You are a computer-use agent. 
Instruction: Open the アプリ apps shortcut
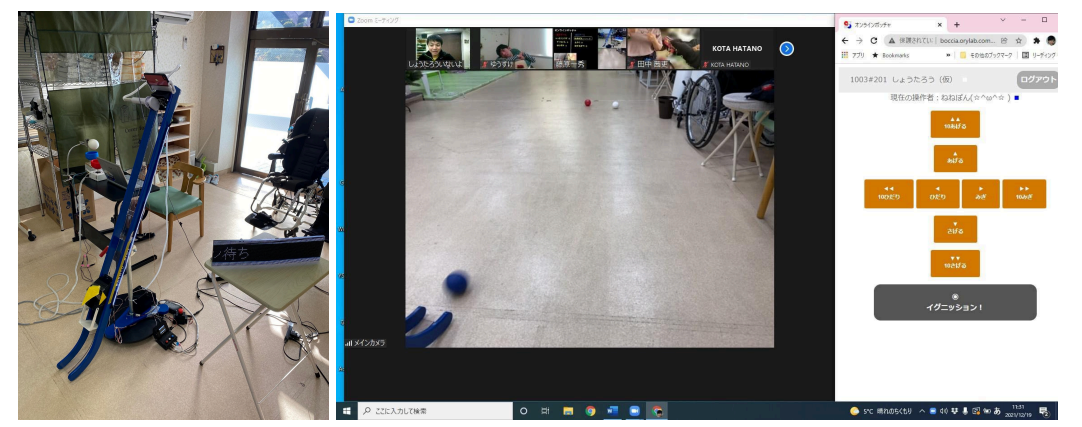click(853, 55)
